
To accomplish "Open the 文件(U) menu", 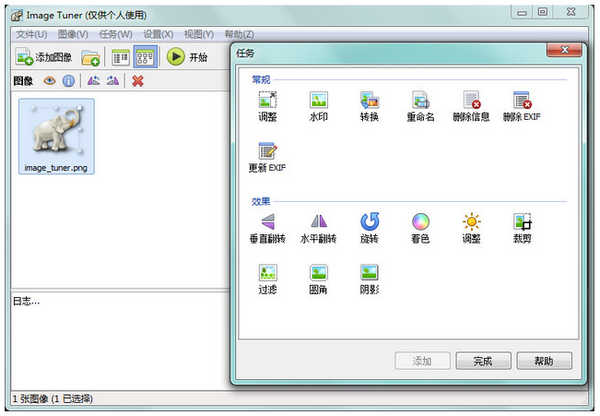I will coord(31,35).
